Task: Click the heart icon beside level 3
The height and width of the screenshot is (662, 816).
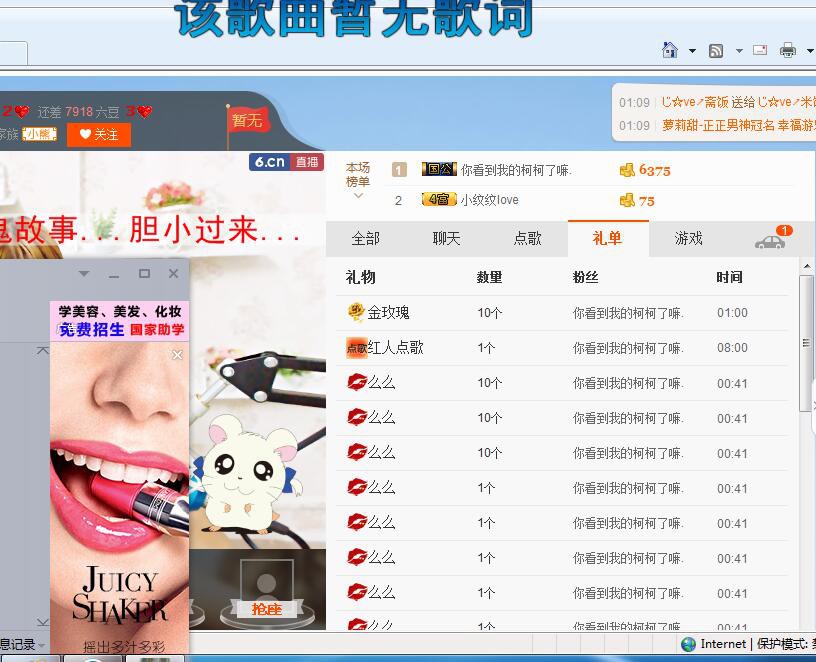Action: (145, 111)
